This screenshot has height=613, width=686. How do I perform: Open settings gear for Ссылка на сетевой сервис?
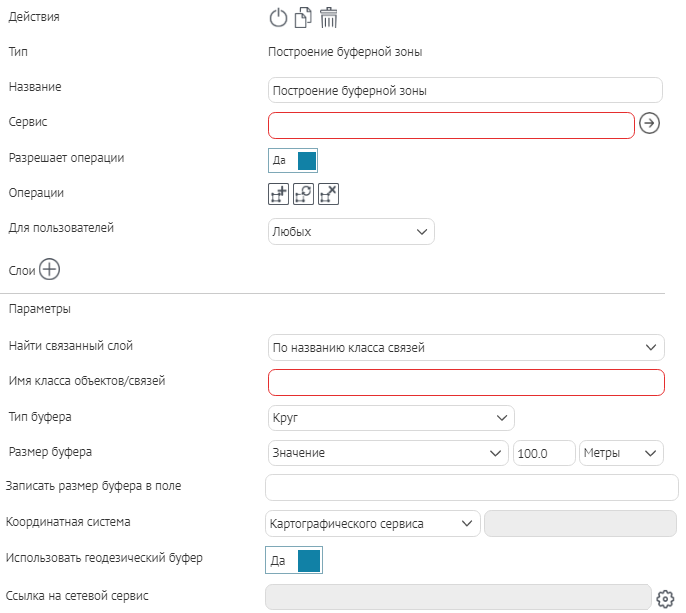coord(665,598)
